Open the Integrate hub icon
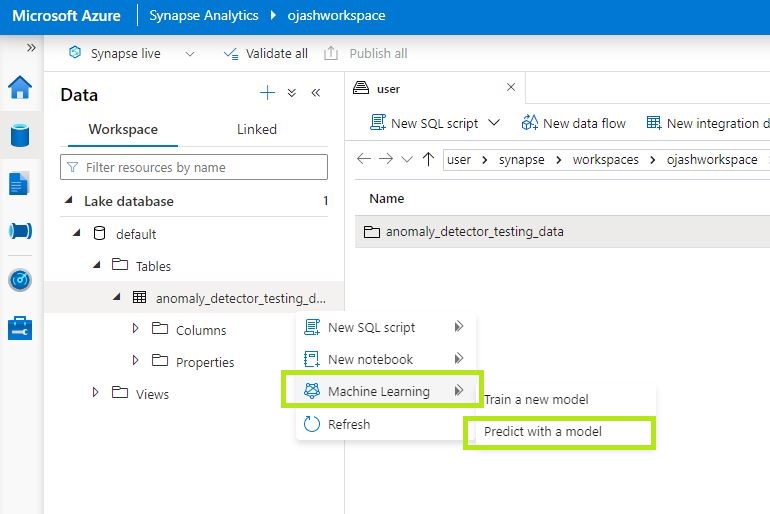 [20, 231]
